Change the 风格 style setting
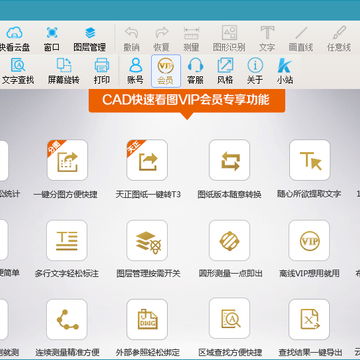Viewport: 360px width, 360px height. [225, 71]
